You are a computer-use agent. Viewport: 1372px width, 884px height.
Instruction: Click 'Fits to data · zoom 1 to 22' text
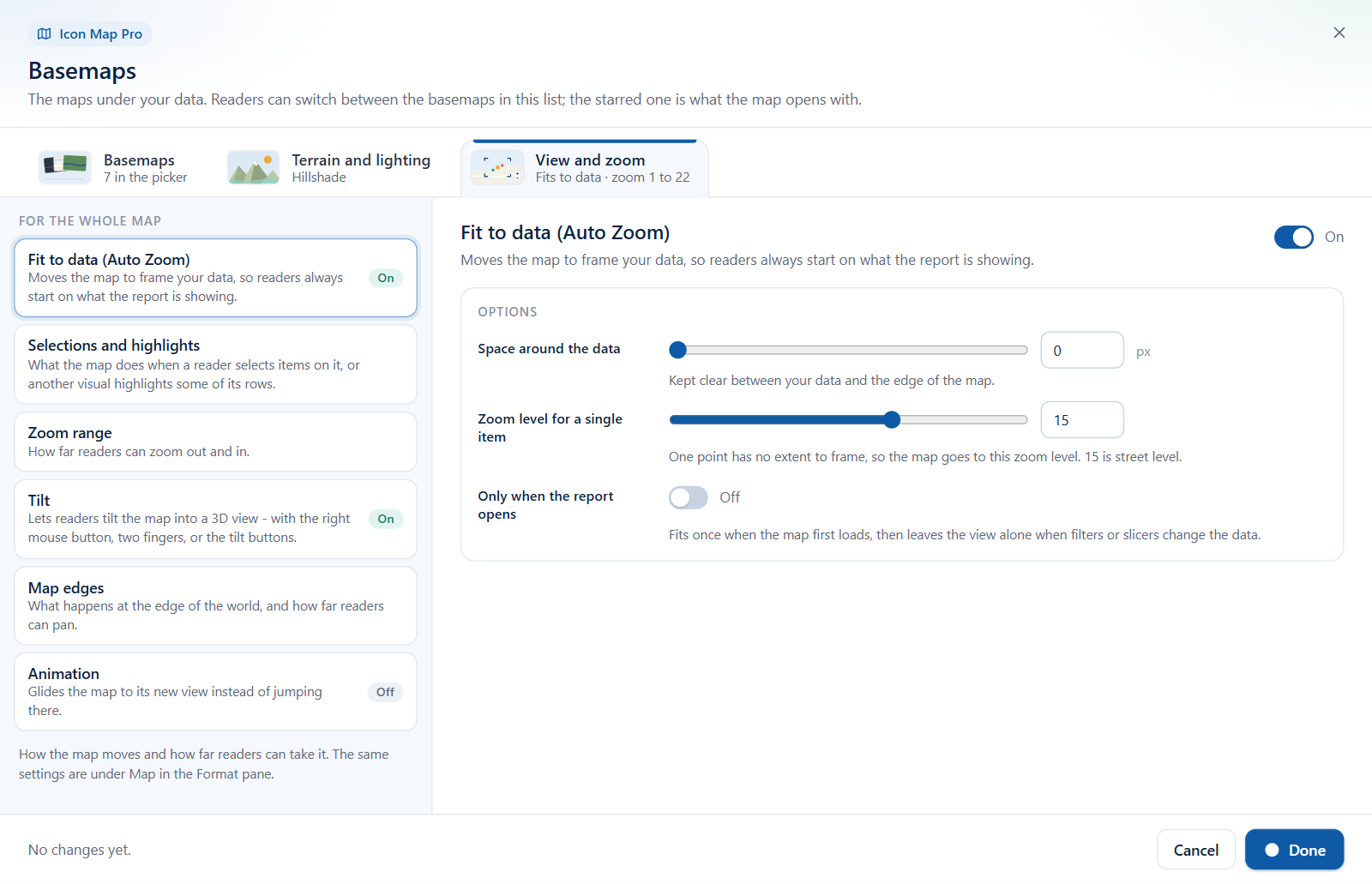[612, 177]
